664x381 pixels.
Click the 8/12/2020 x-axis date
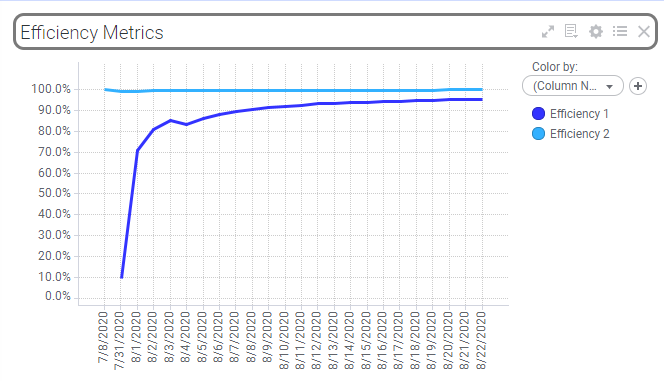317,341
